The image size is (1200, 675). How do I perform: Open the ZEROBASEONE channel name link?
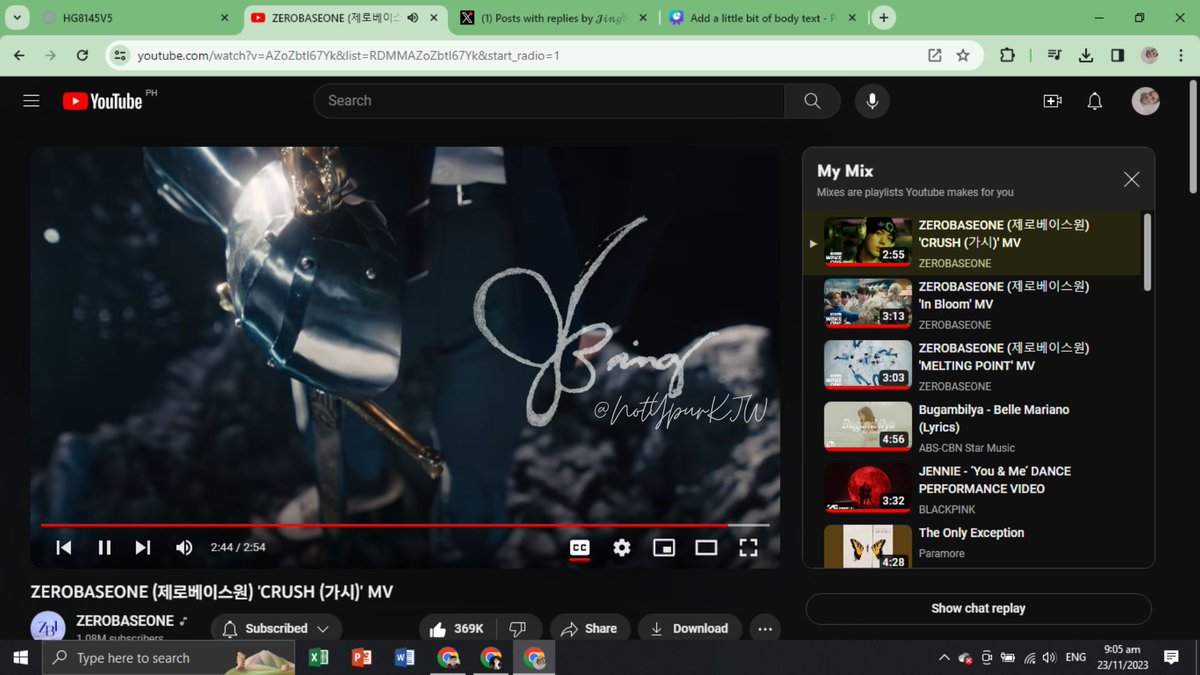[x=125, y=621]
